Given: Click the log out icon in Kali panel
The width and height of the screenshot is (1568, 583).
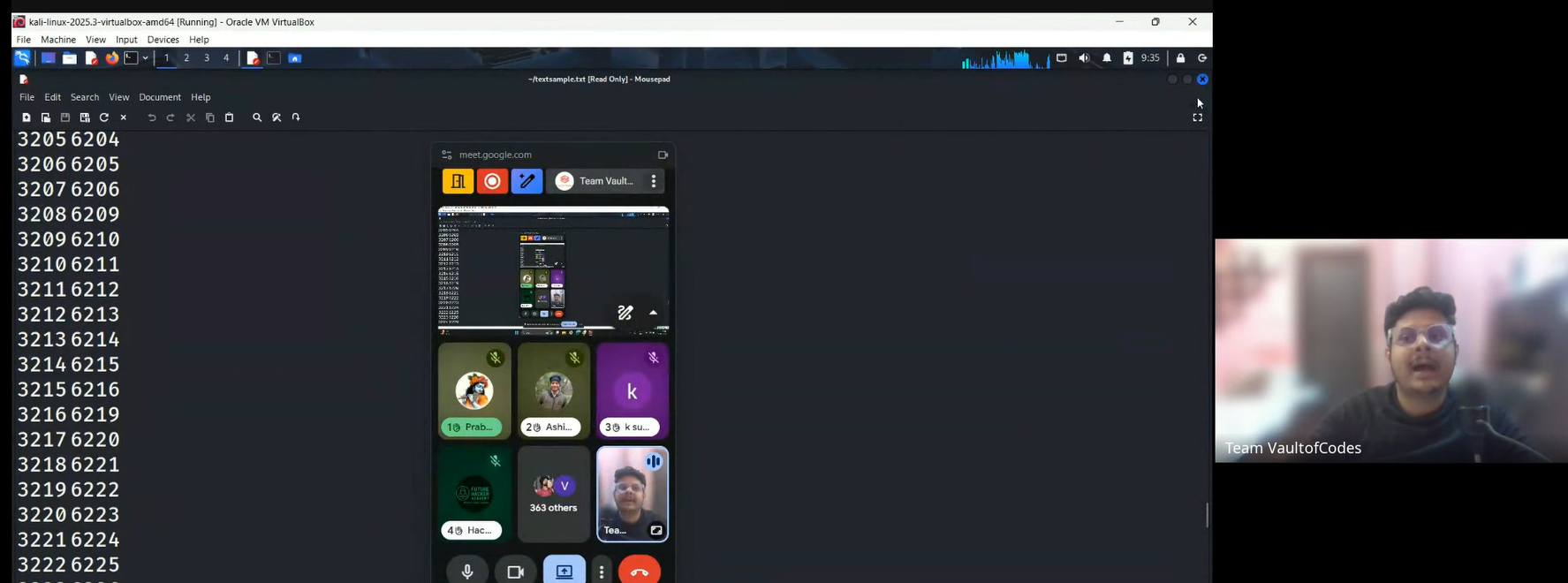Looking at the screenshot, I should [x=1202, y=58].
